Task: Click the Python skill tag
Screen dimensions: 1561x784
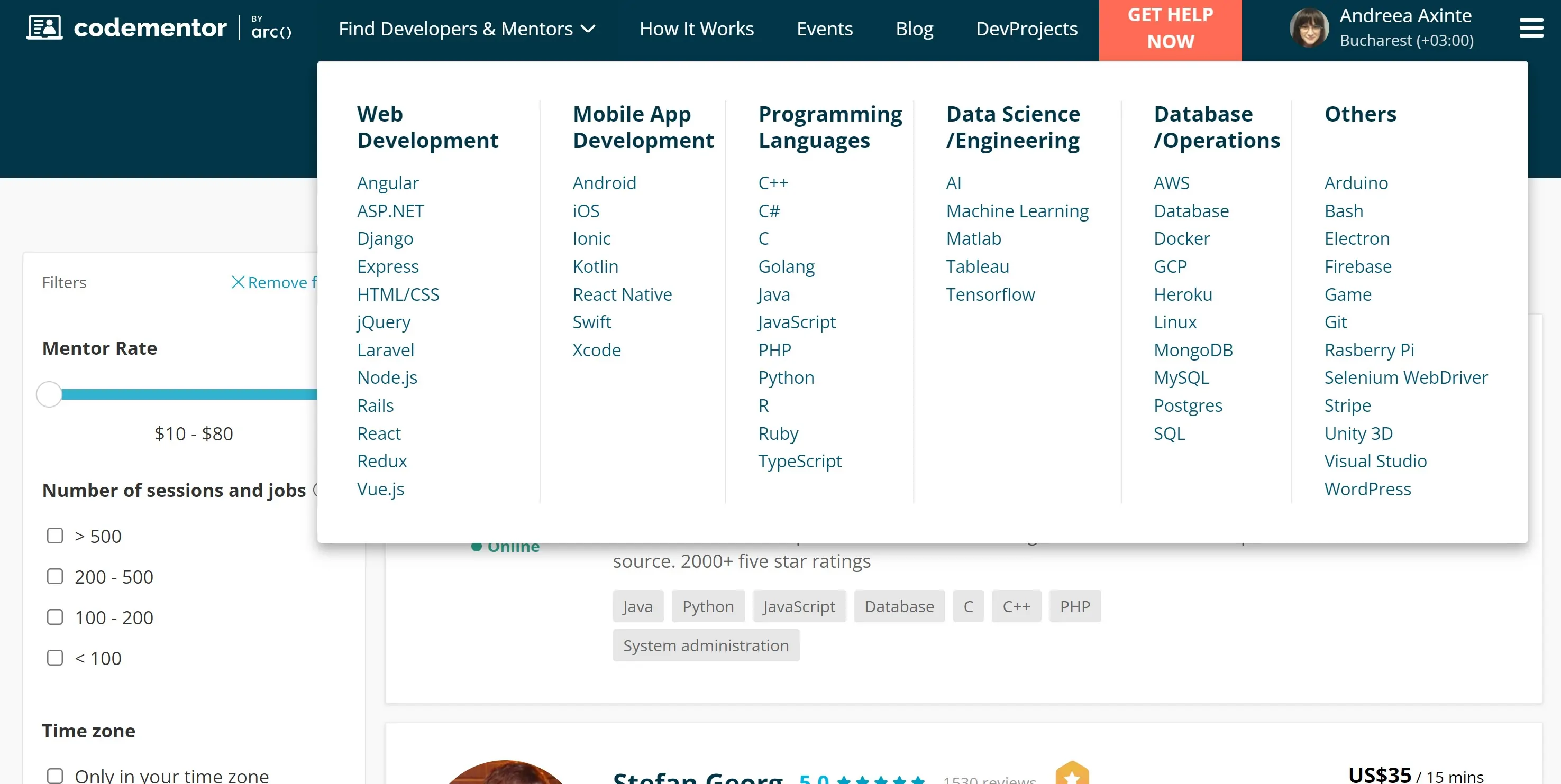Action: [x=707, y=606]
